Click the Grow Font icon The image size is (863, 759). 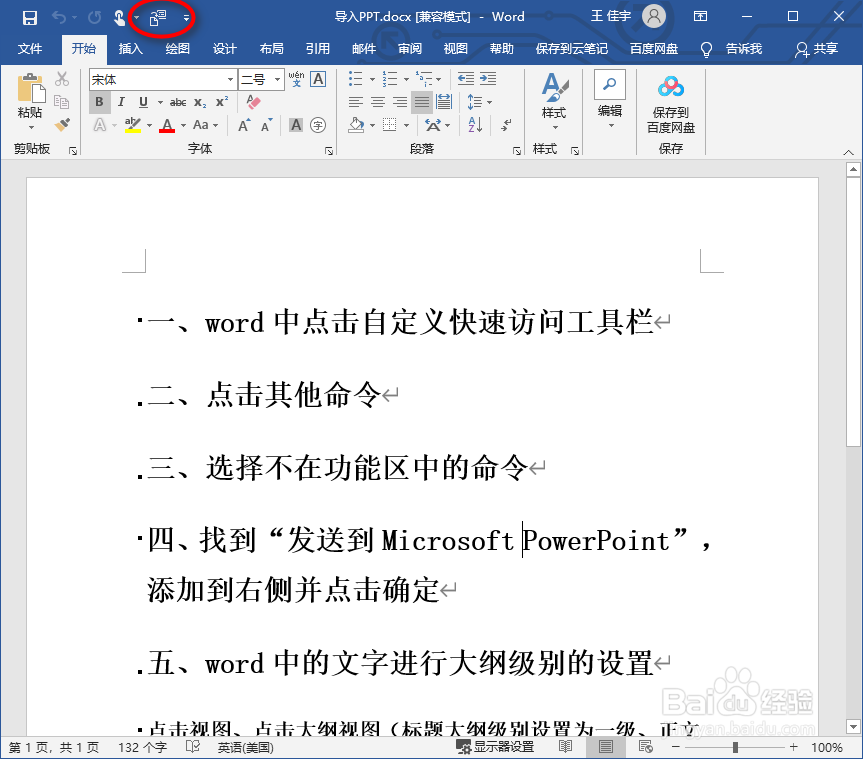tap(244, 125)
